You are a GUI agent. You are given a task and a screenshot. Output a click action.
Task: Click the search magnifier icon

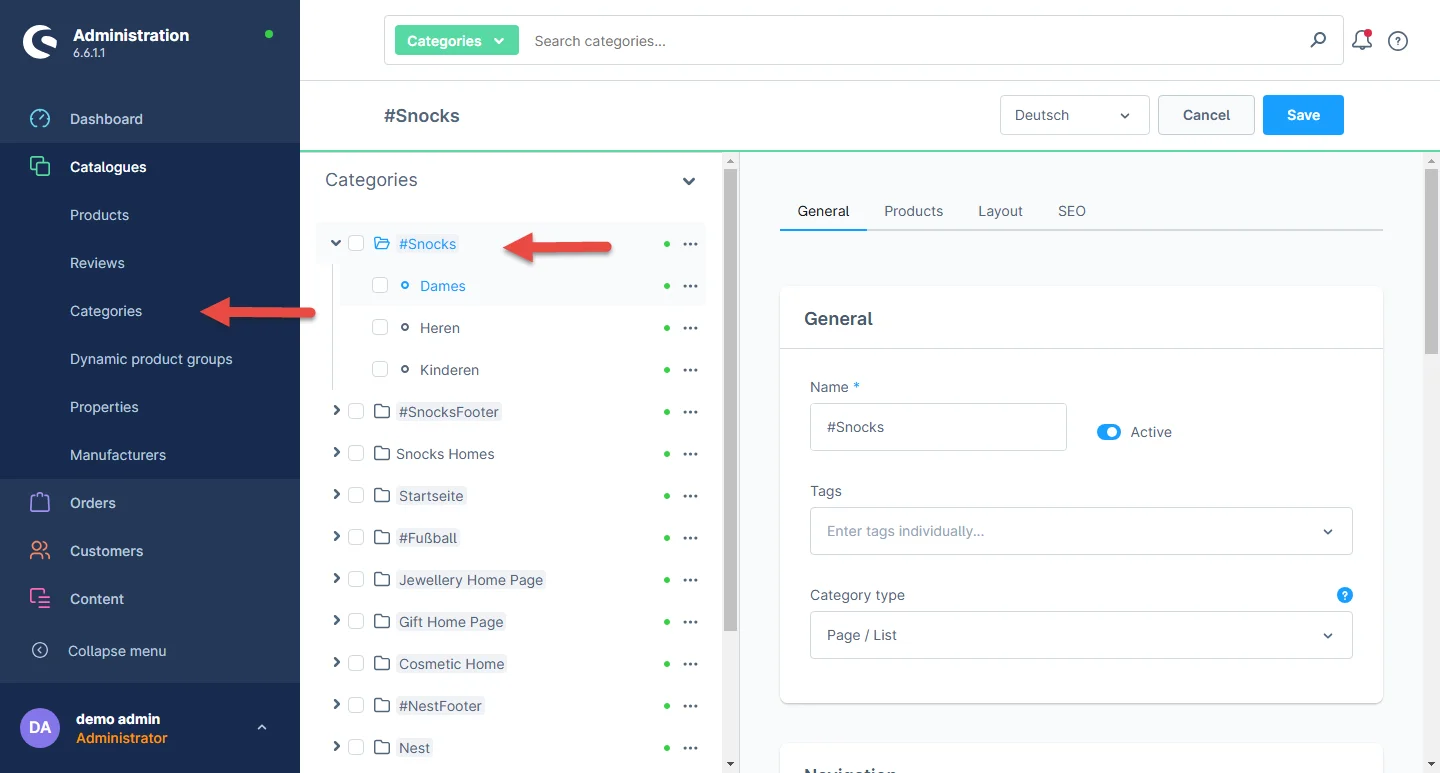pyautogui.click(x=1318, y=40)
